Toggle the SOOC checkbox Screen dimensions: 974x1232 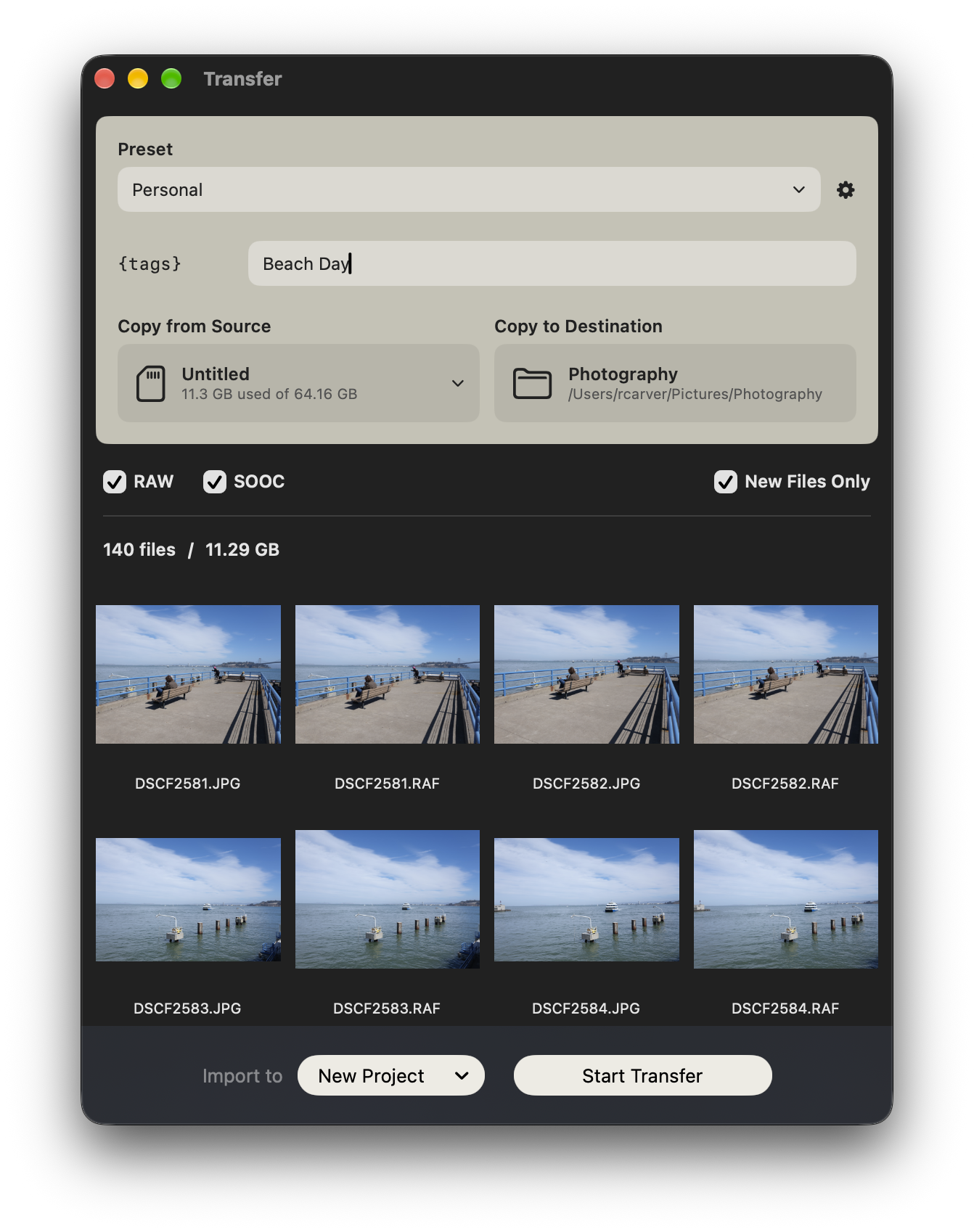click(x=215, y=482)
